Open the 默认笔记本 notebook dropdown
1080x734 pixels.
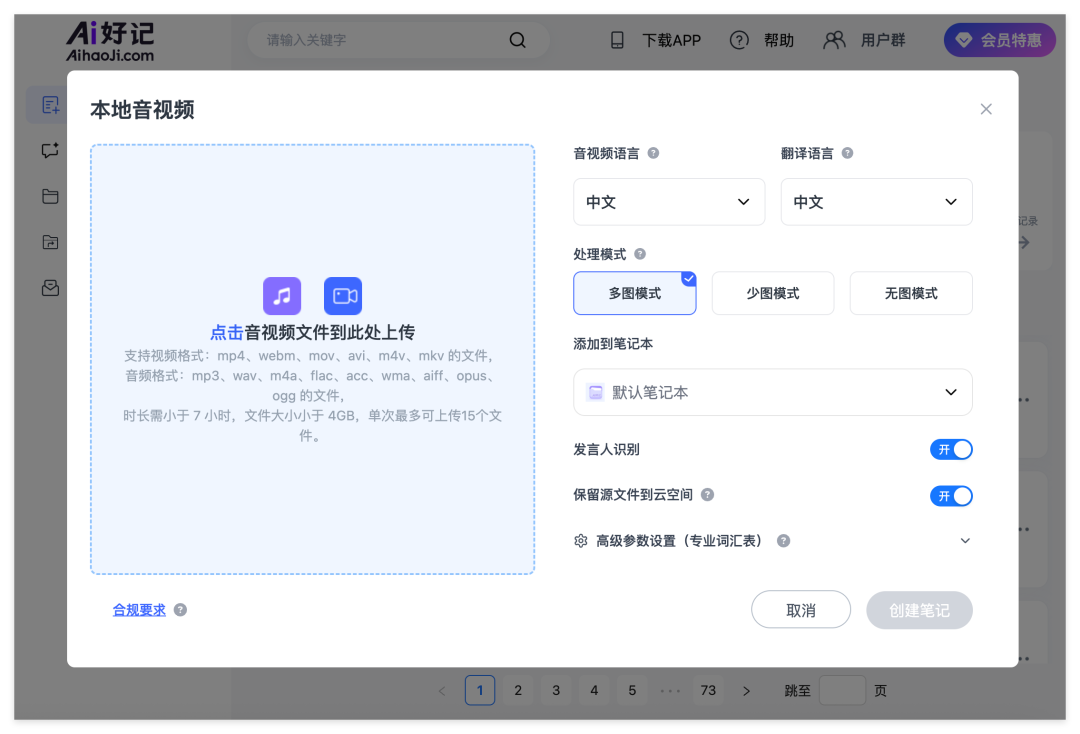pyautogui.click(x=773, y=392)
